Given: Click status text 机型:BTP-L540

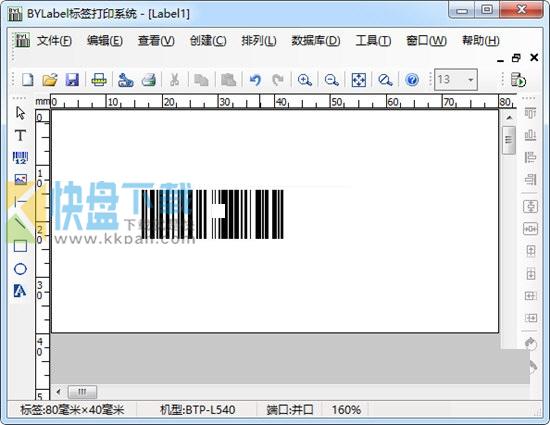Looking at the screenshot, I should (x=197, y=410).
